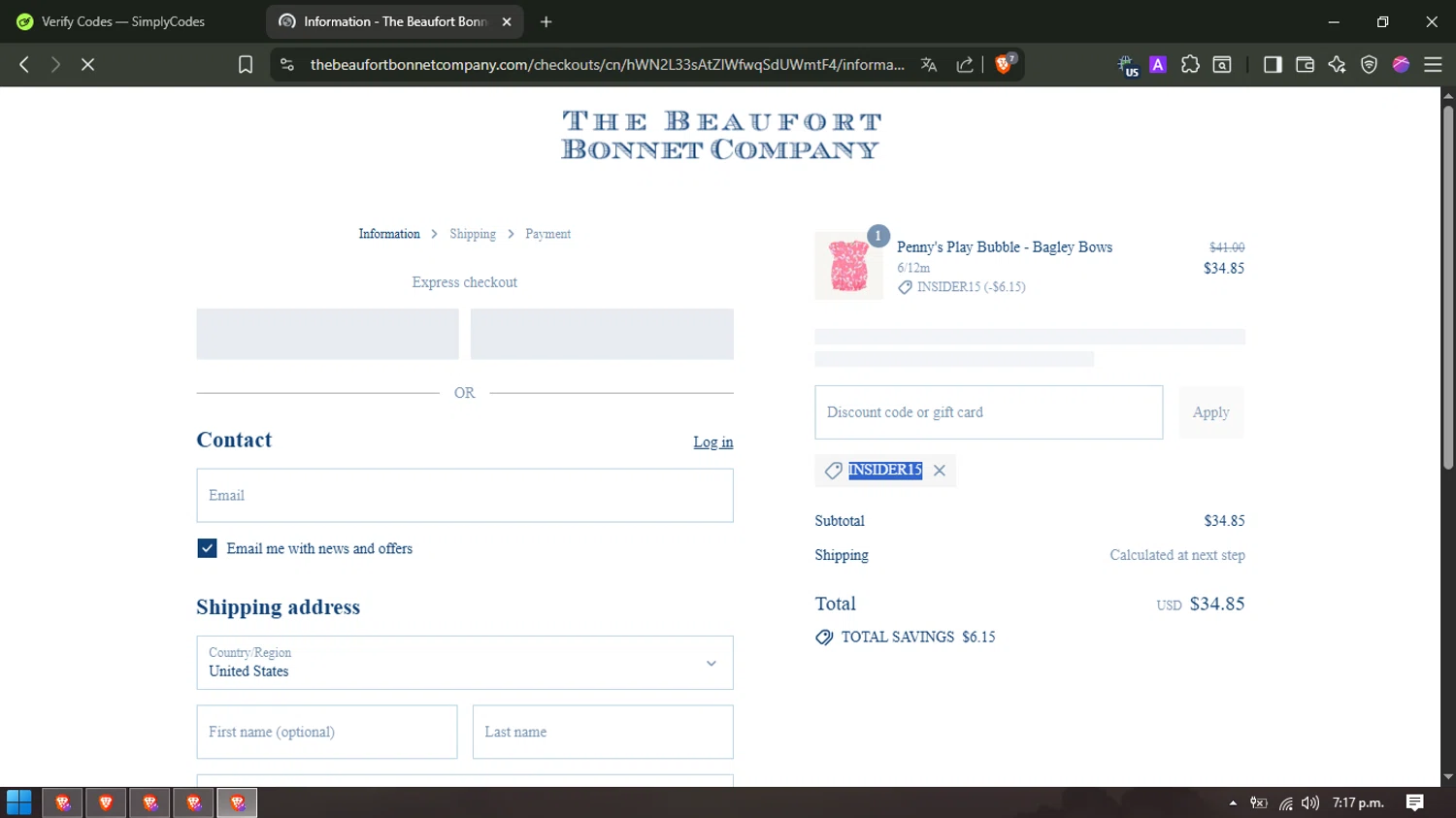Click the taskbar clock 7:17 p.m.
The height and width of the screenshot is (818, 1456).
[x=1358, y=802]
